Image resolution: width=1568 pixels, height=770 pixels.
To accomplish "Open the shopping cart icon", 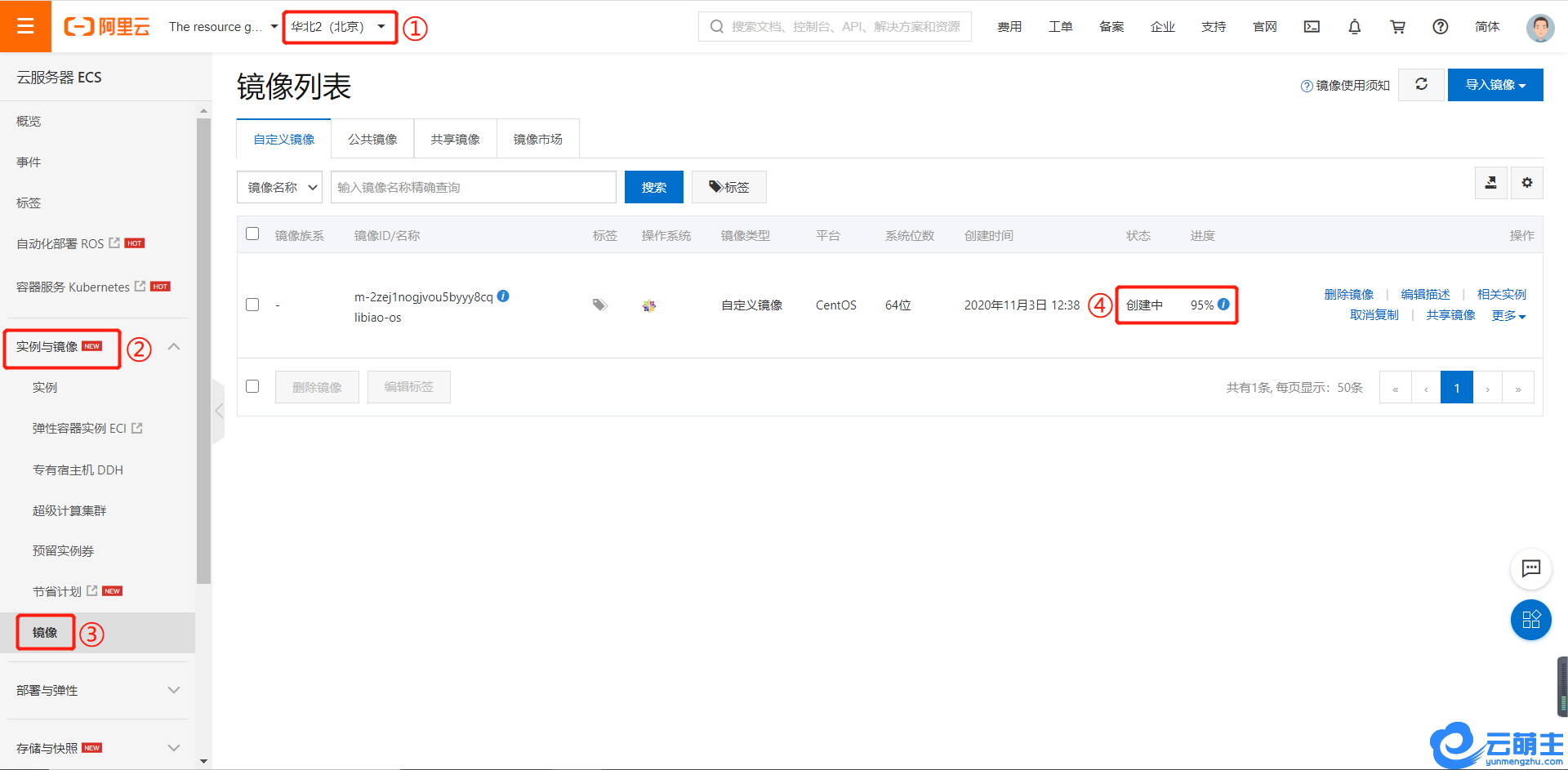I will tap(1397, 27).
